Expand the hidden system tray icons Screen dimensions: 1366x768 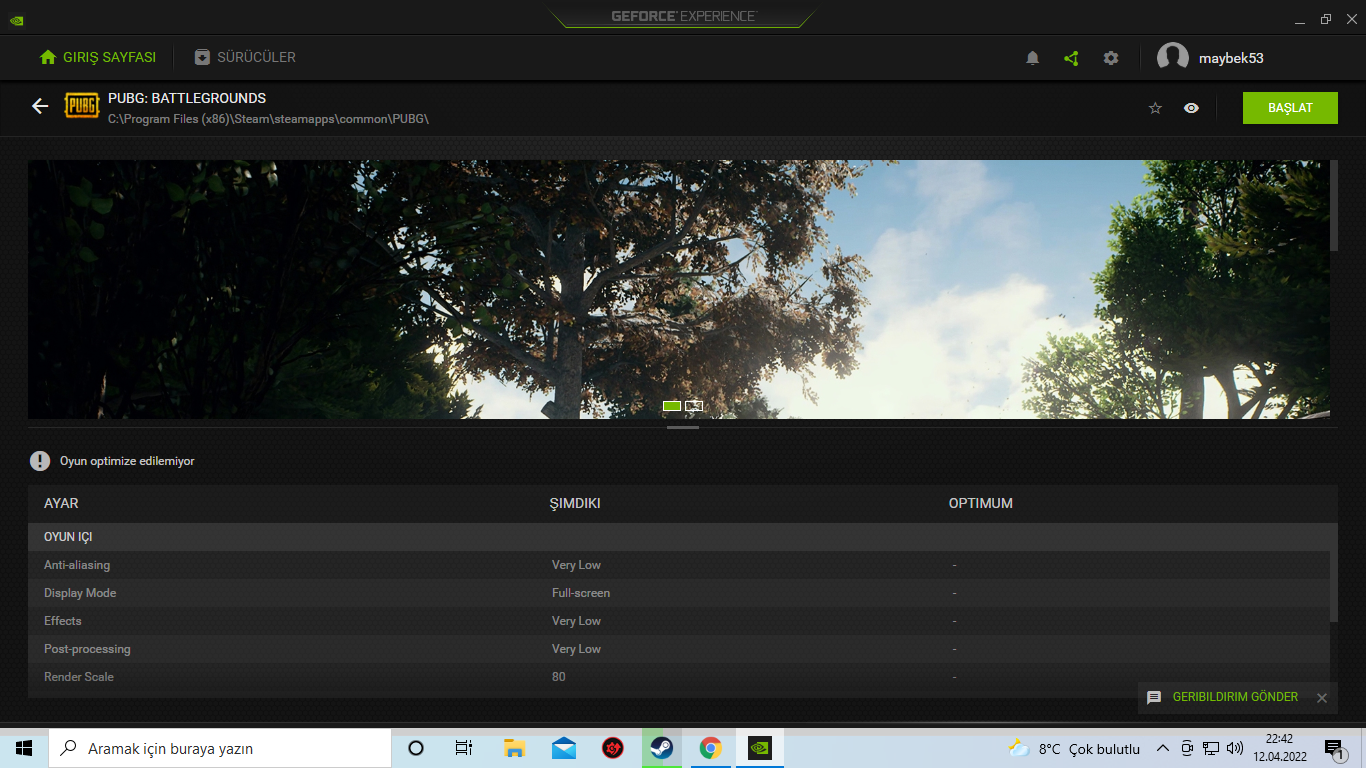click(1162, 748)
